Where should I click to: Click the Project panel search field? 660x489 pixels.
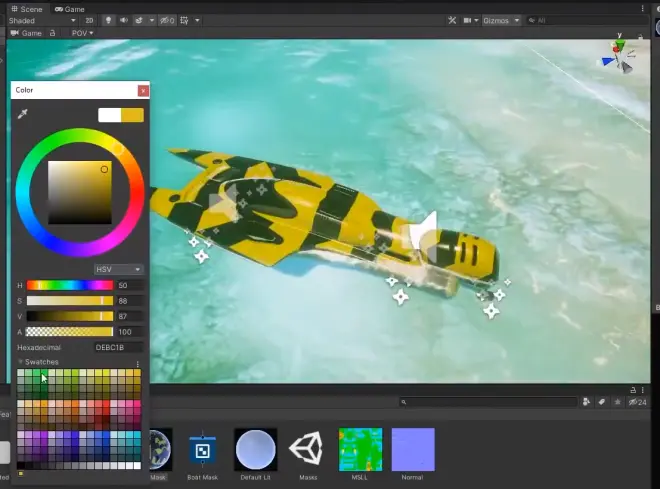pyautogui.click(x=487, y=402)
